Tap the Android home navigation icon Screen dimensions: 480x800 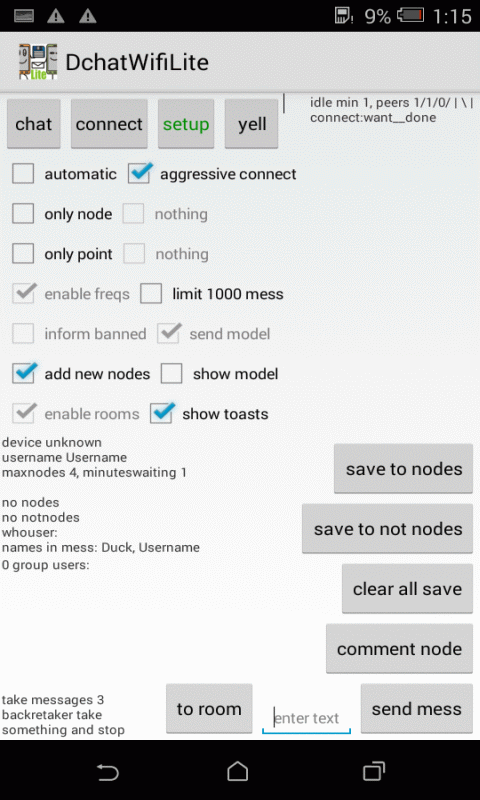coord(238,771)
